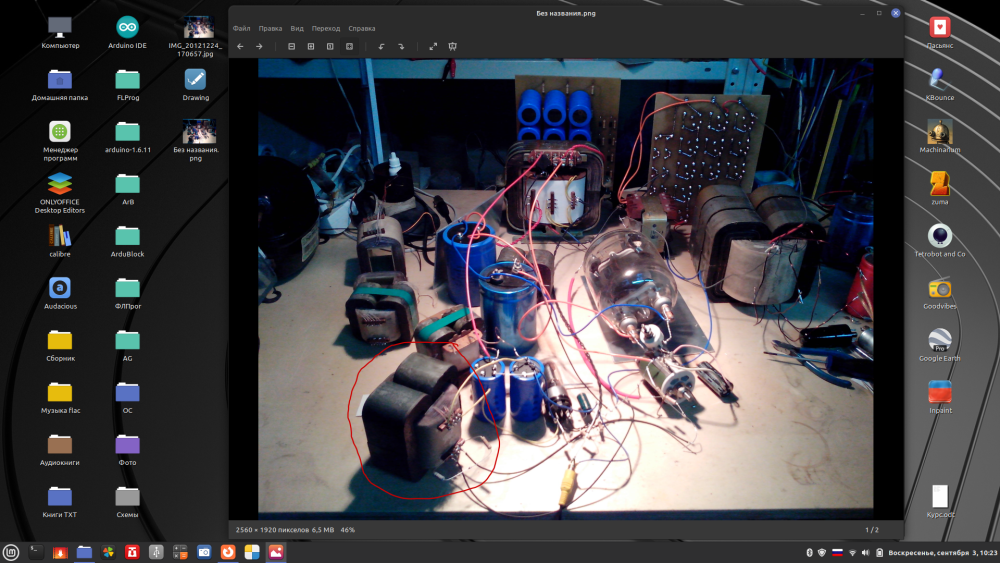This screenshot has width=1000, height=563.
Task: Expand the Справка menu
Action: (362, 28)
